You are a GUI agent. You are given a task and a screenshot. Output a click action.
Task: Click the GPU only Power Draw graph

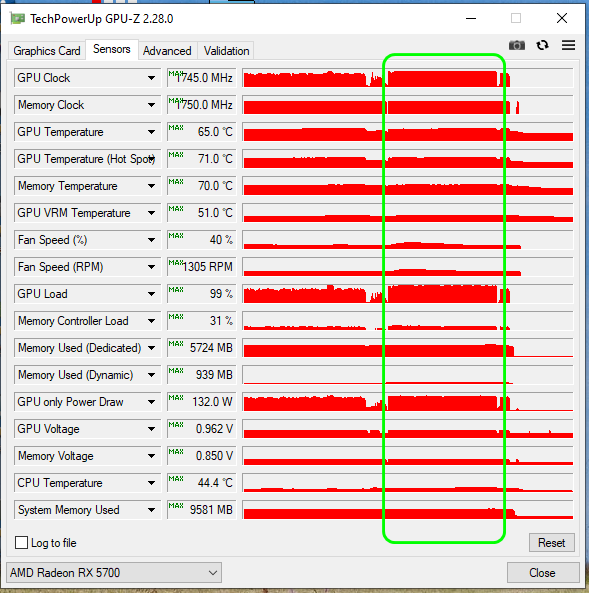coord(408,402)
